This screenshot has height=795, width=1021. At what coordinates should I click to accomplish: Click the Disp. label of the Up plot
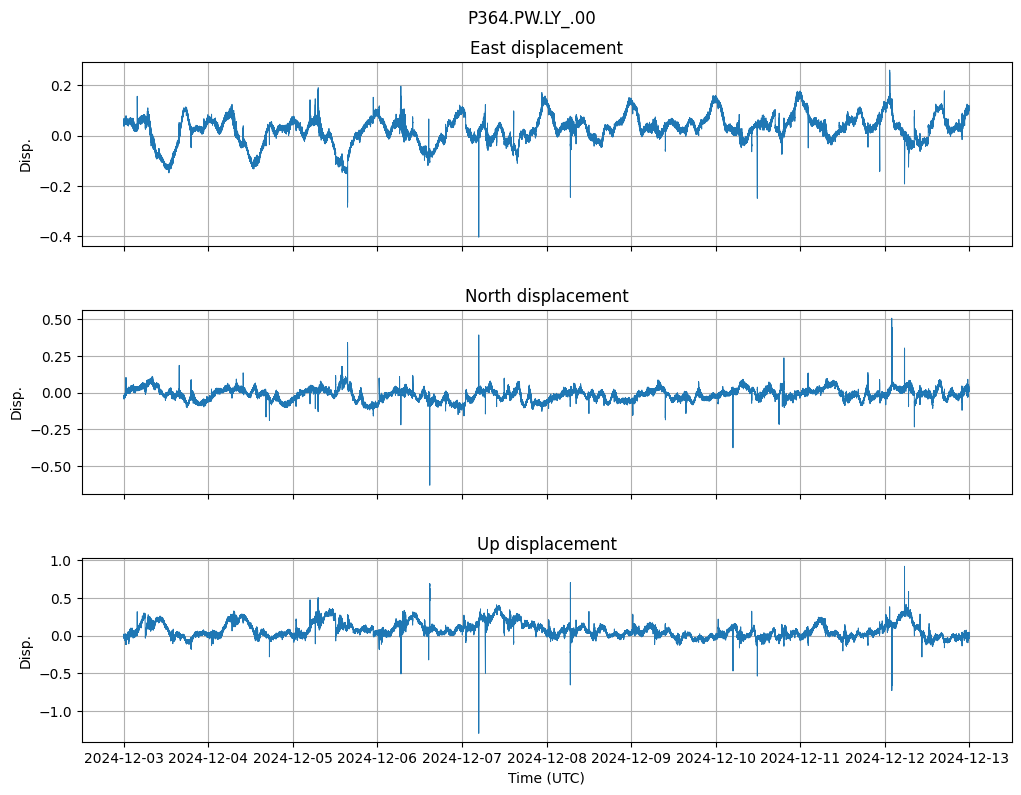tap(26, 651)
